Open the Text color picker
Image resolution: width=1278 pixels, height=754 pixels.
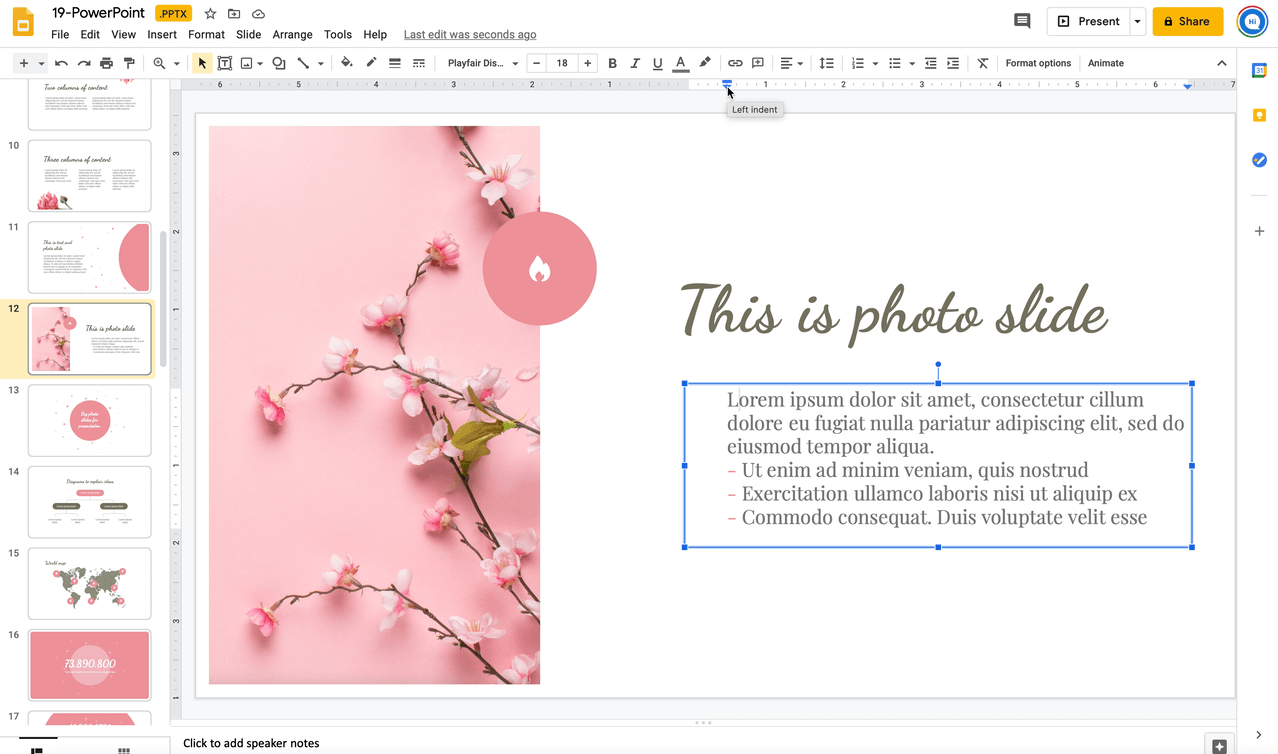pyautogui.click(x=681, y=63)
